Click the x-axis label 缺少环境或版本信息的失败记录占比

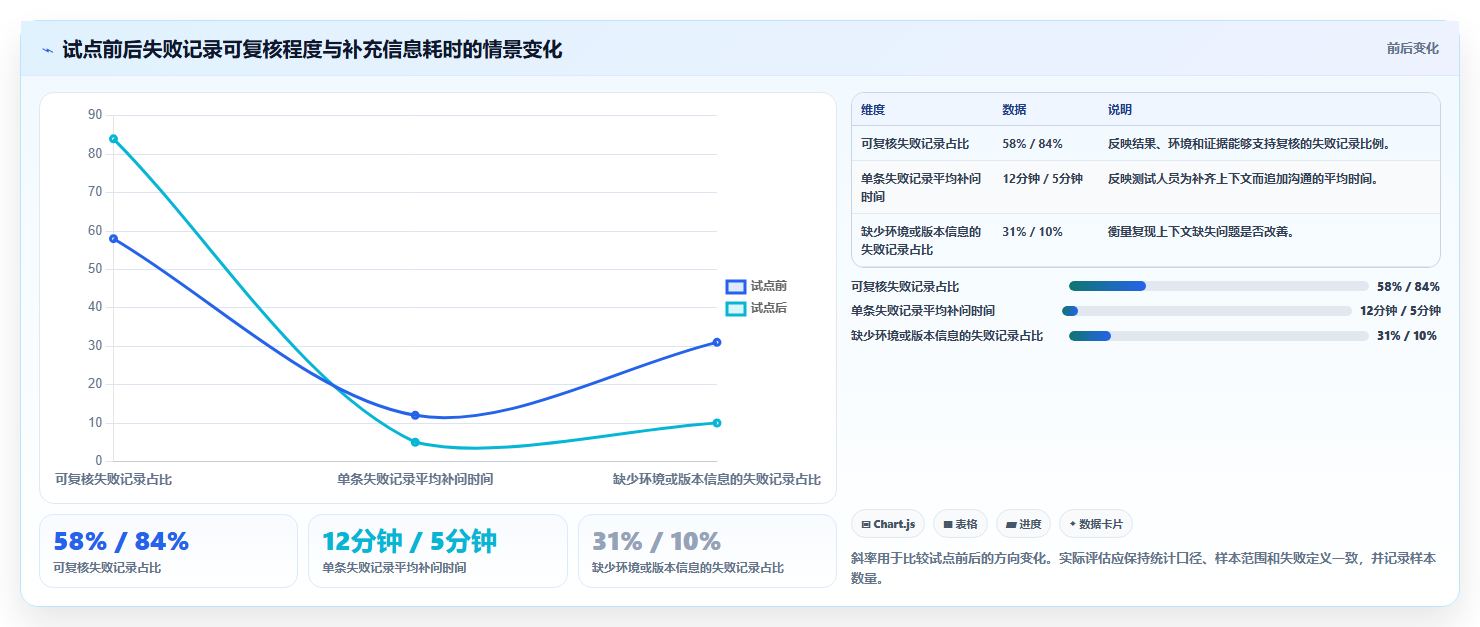click(x=717, y=480)
